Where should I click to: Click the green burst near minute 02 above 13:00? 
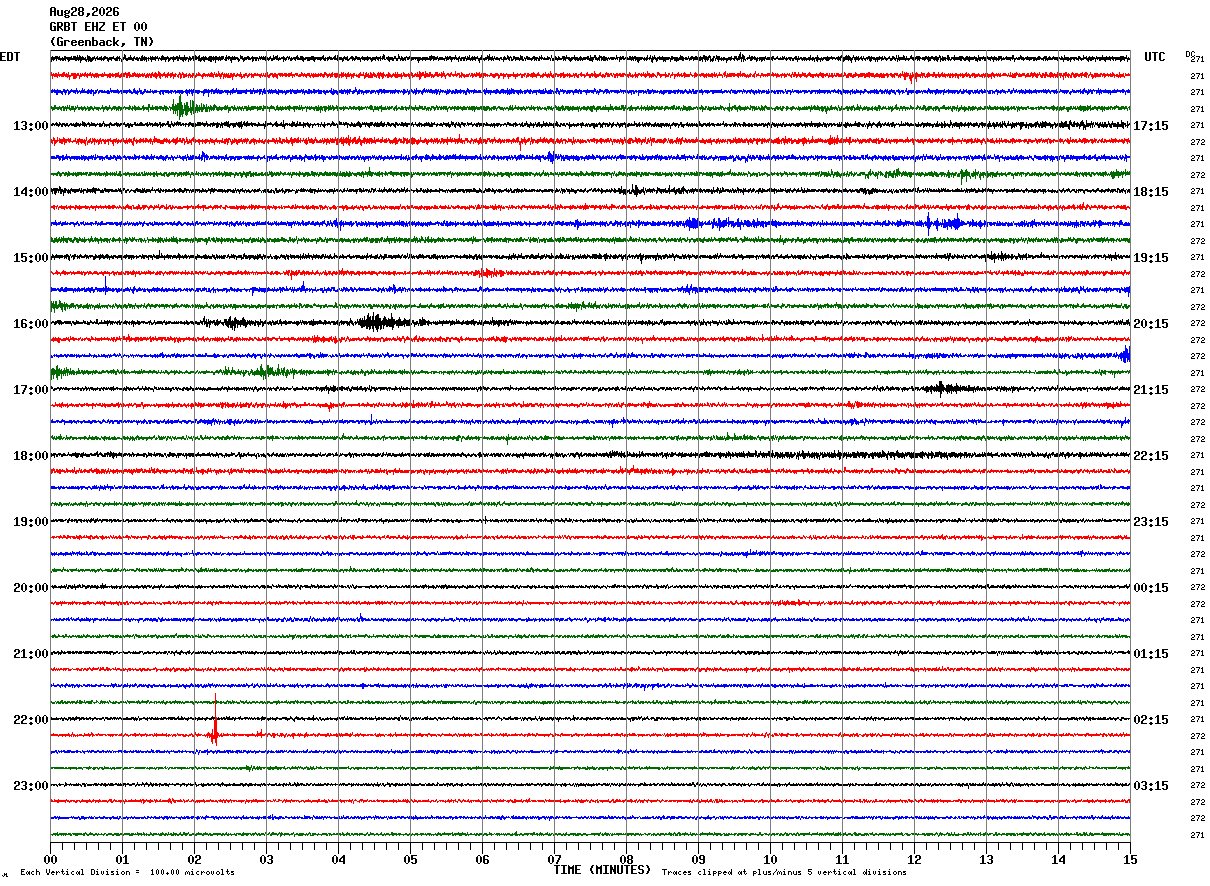pos(184,107)
